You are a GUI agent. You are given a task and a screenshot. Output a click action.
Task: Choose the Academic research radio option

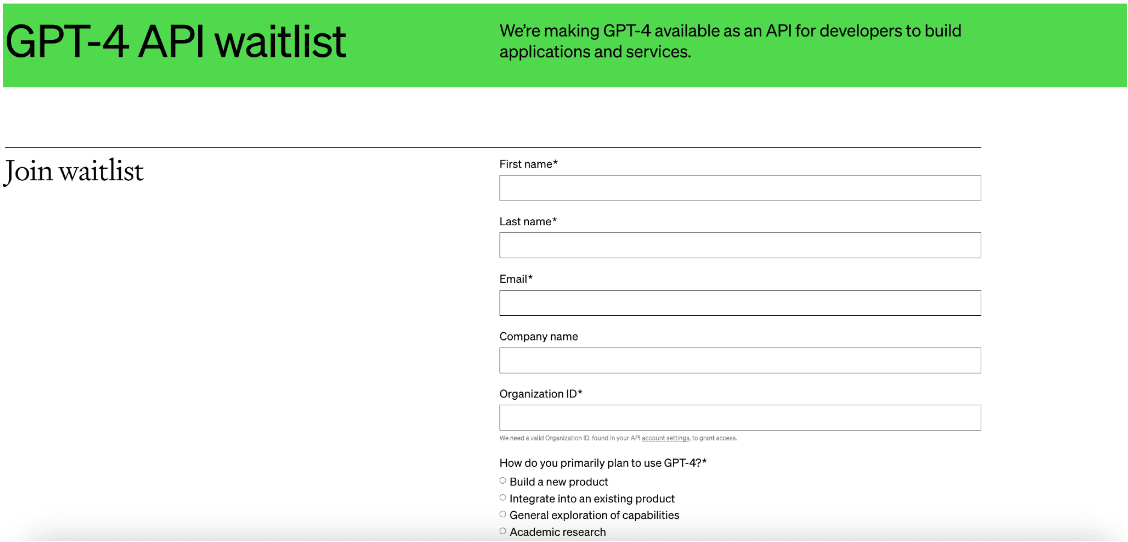click(503, 531)
